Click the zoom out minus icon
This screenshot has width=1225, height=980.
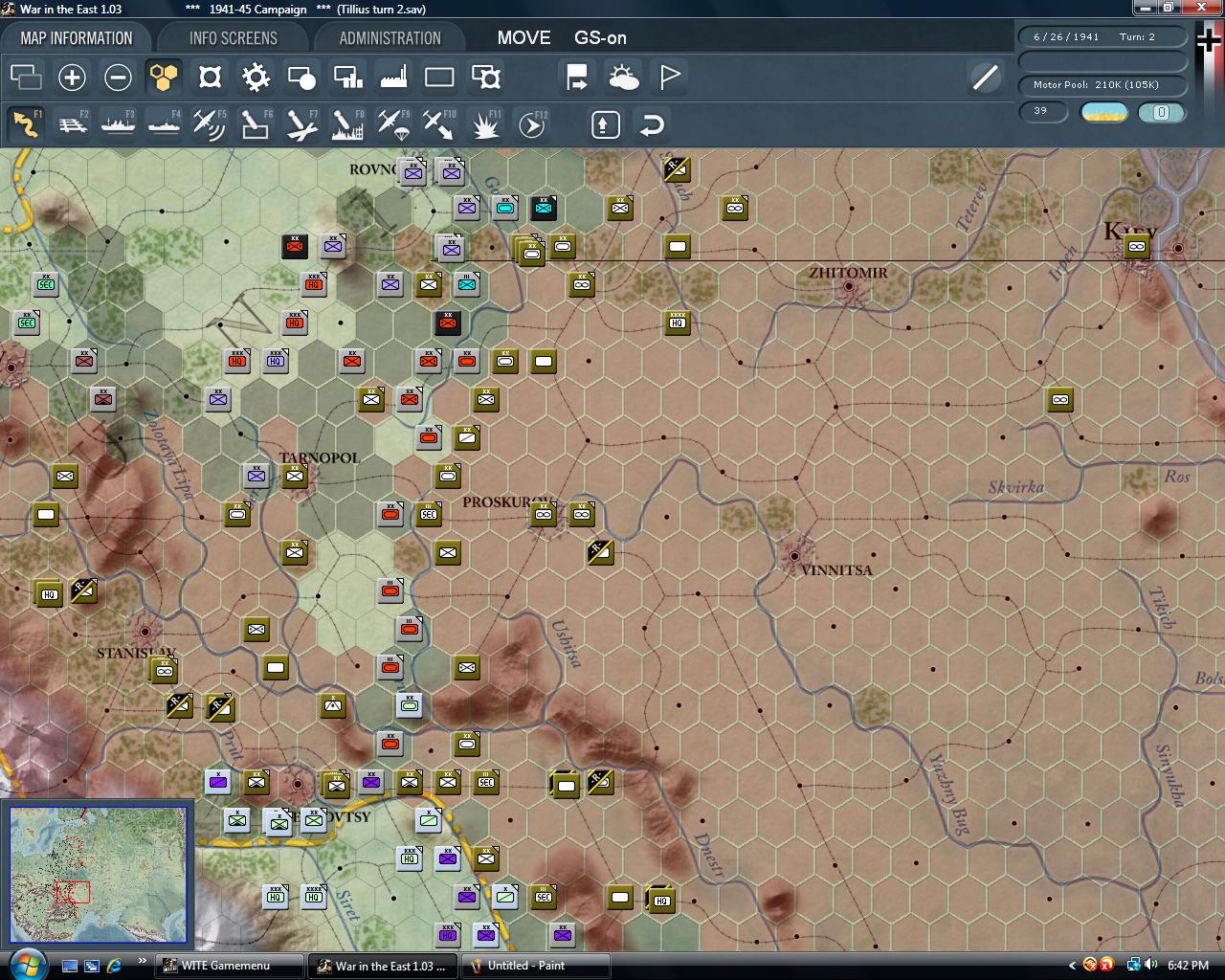pyautogui.click(x=118, y=78)
